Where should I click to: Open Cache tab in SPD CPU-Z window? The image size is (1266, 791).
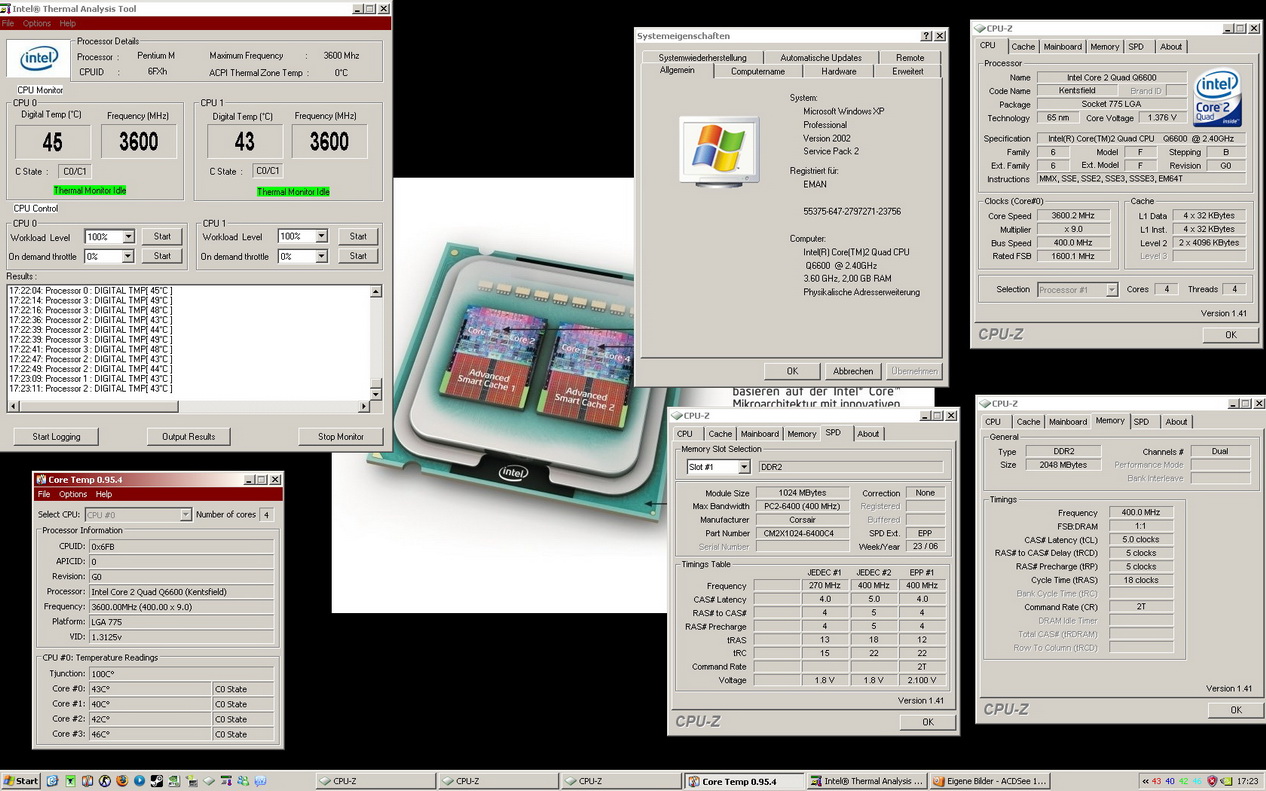720,434
